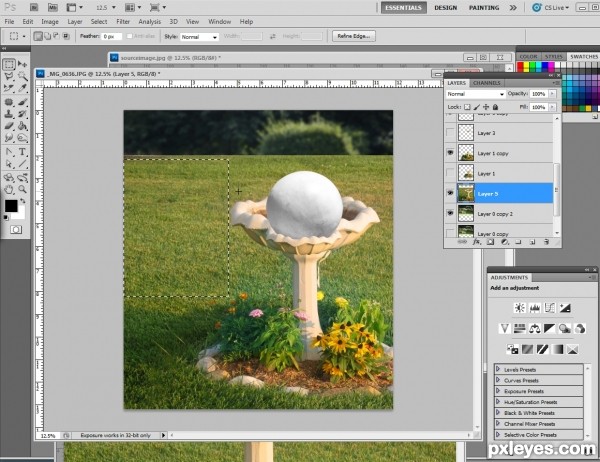This screenshot has height=462, width=600.
Task: Switch to Painting workspace
Action: (x=484, y=8)
